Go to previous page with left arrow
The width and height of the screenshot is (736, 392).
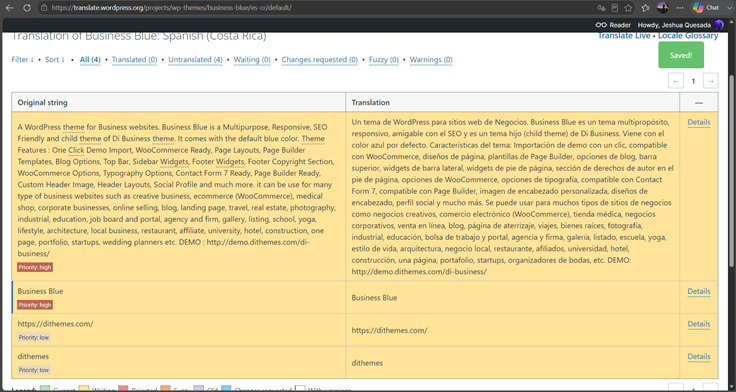676,81
